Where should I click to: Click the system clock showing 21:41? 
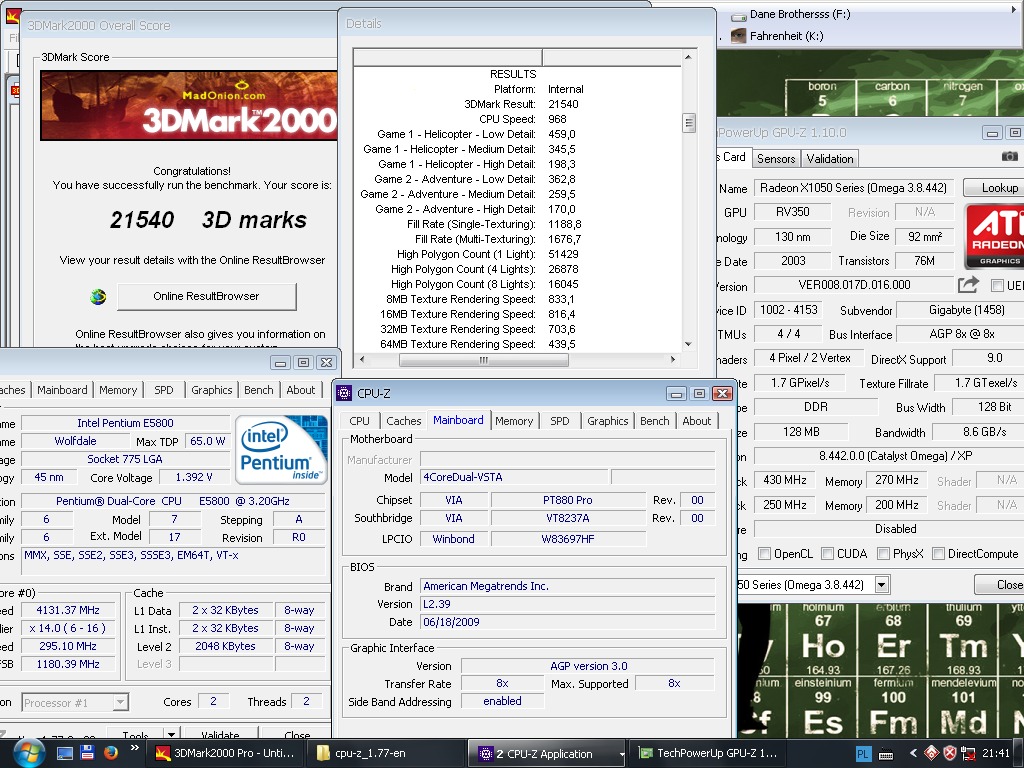pyautogui.click(x=996, y=753)
